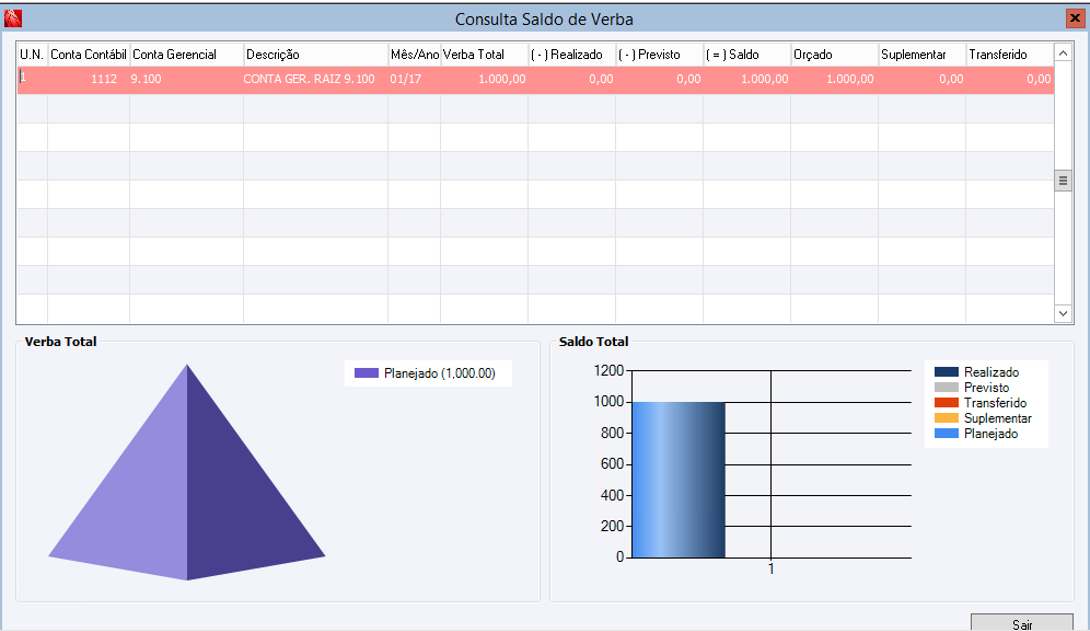Click the Transferido value 0,00 cell

[1010, 79]
